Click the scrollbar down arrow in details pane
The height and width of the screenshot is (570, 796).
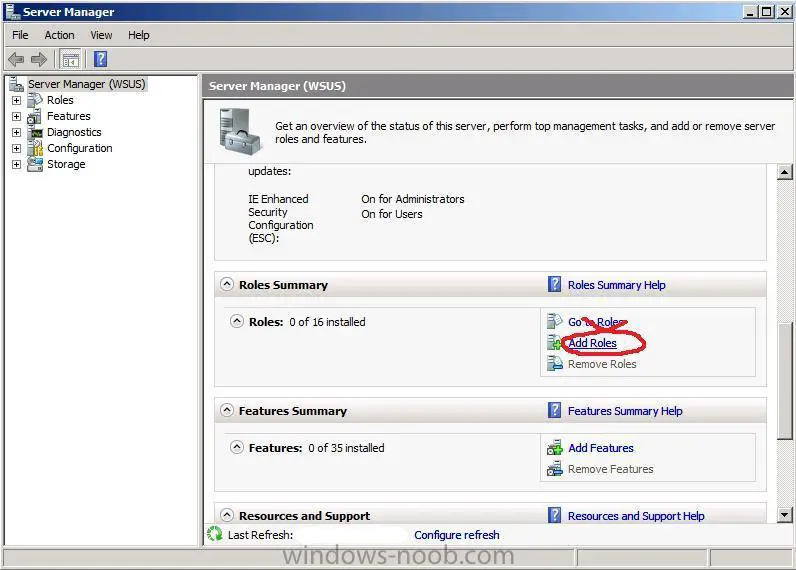784,515
